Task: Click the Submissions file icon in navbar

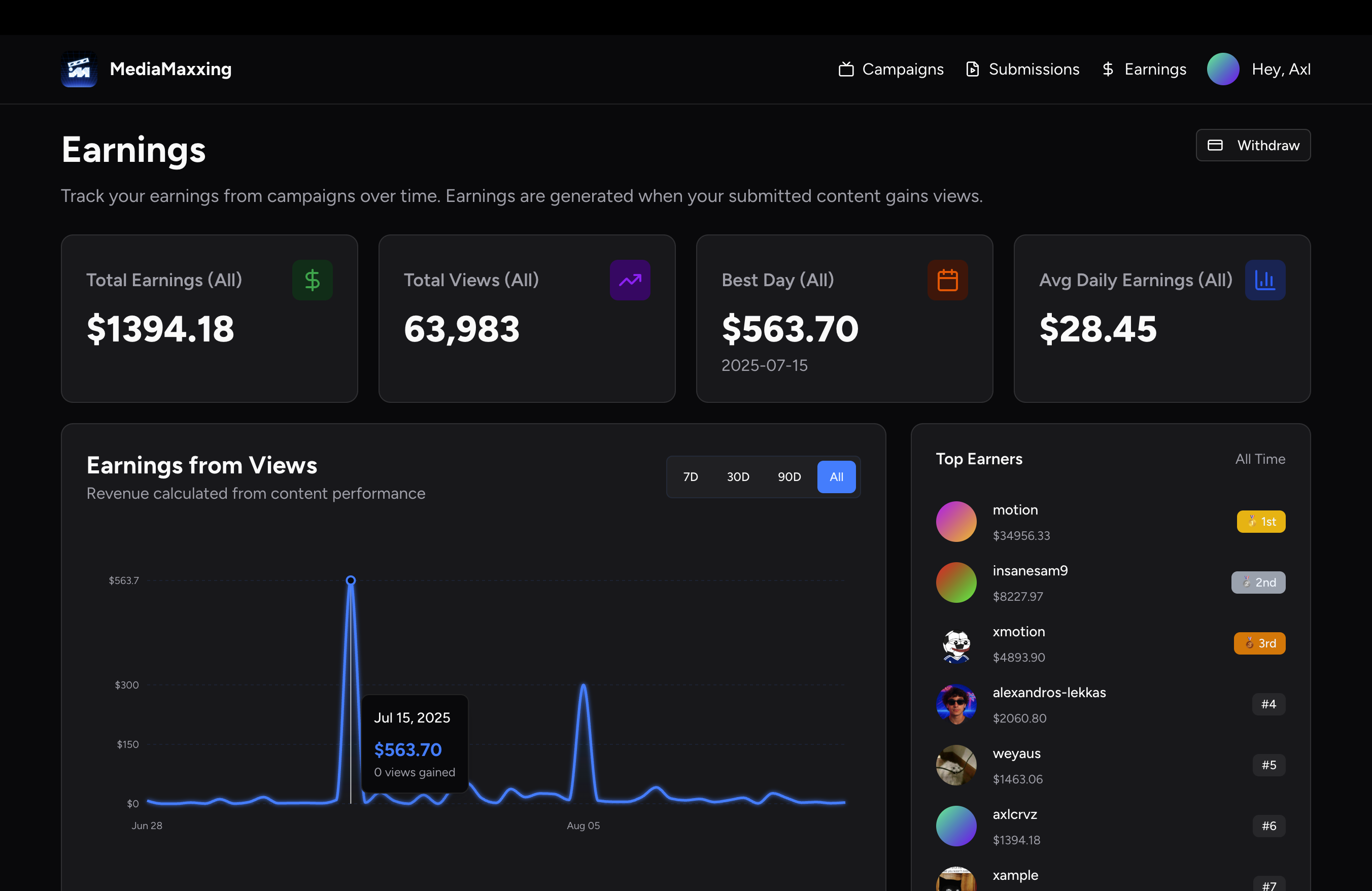Action: 973,69
